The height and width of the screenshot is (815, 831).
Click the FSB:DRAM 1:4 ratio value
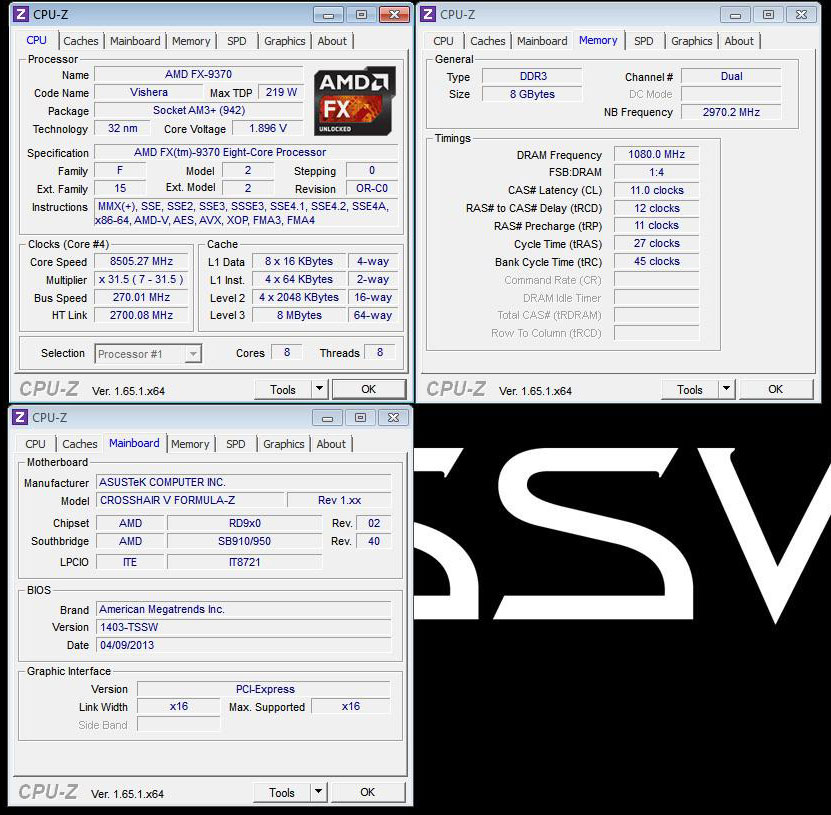click(x=656, y=172)
